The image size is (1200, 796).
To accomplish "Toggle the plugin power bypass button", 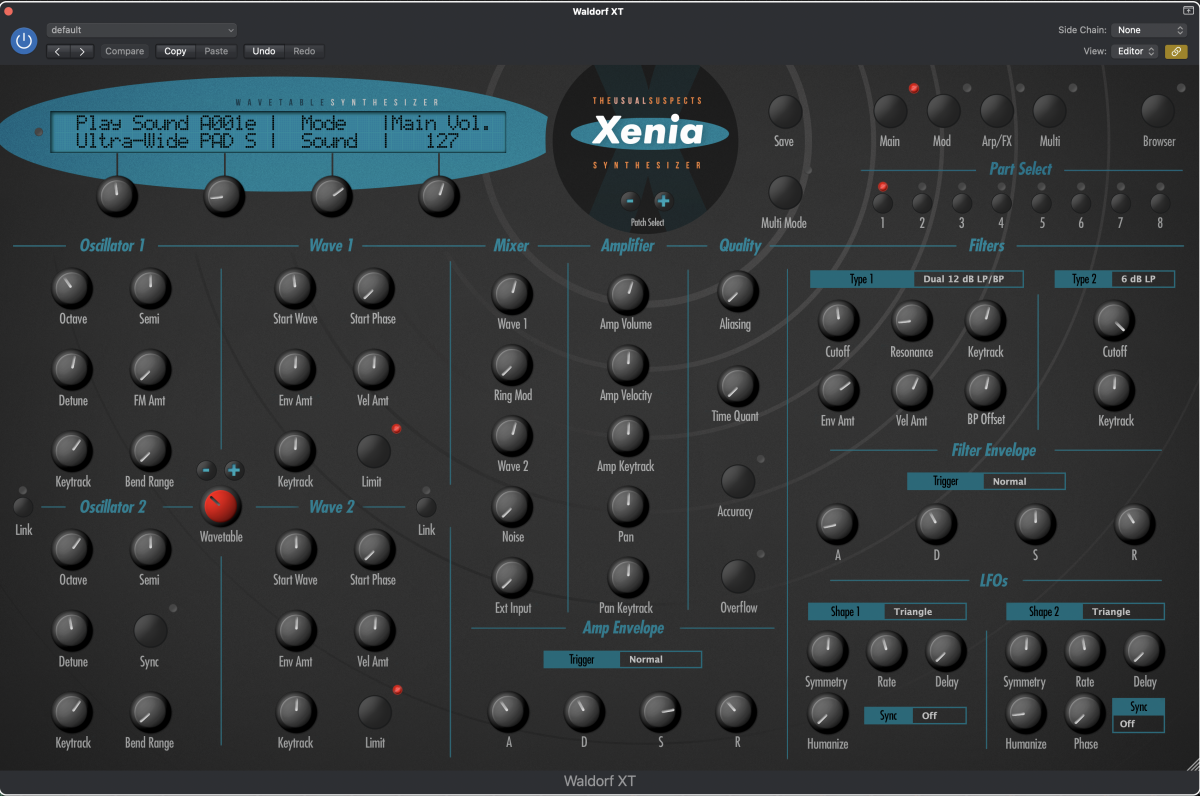I will (24, 41).
